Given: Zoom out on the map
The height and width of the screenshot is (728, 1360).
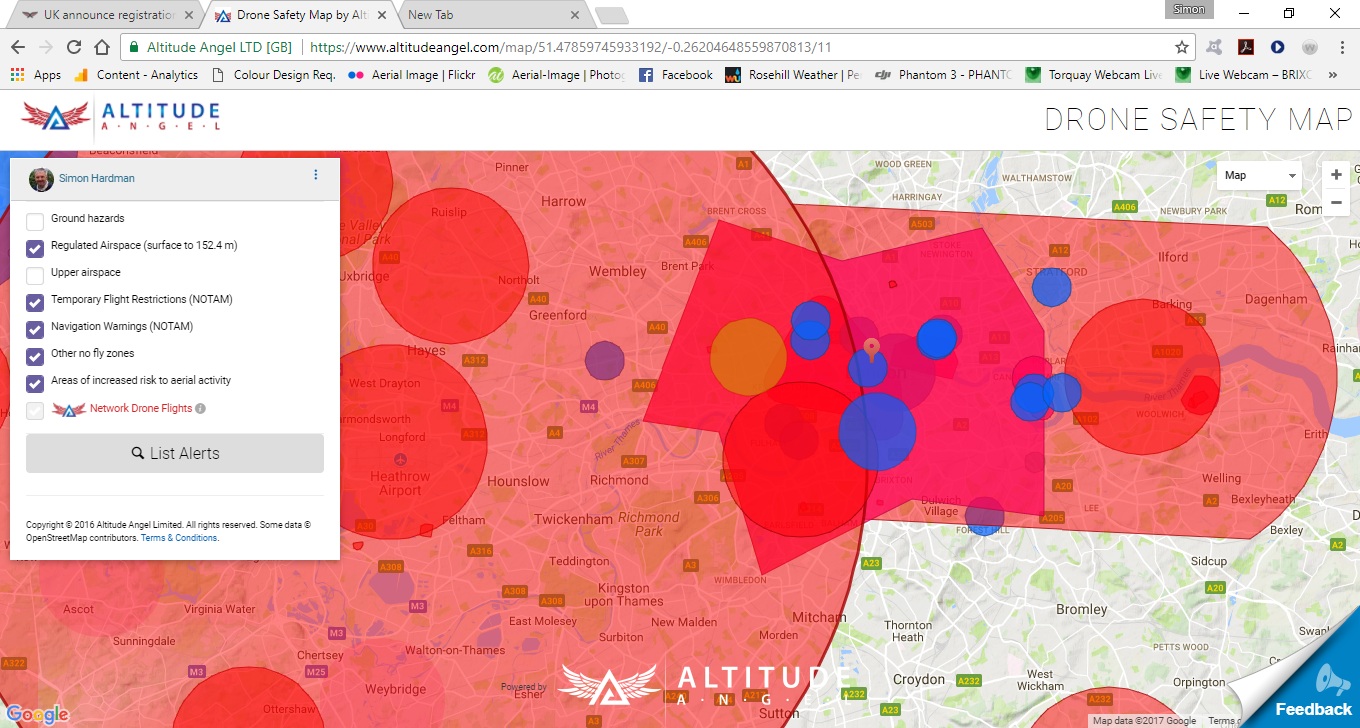Looking at the screenshot, I should click(x=1336, y=201).
